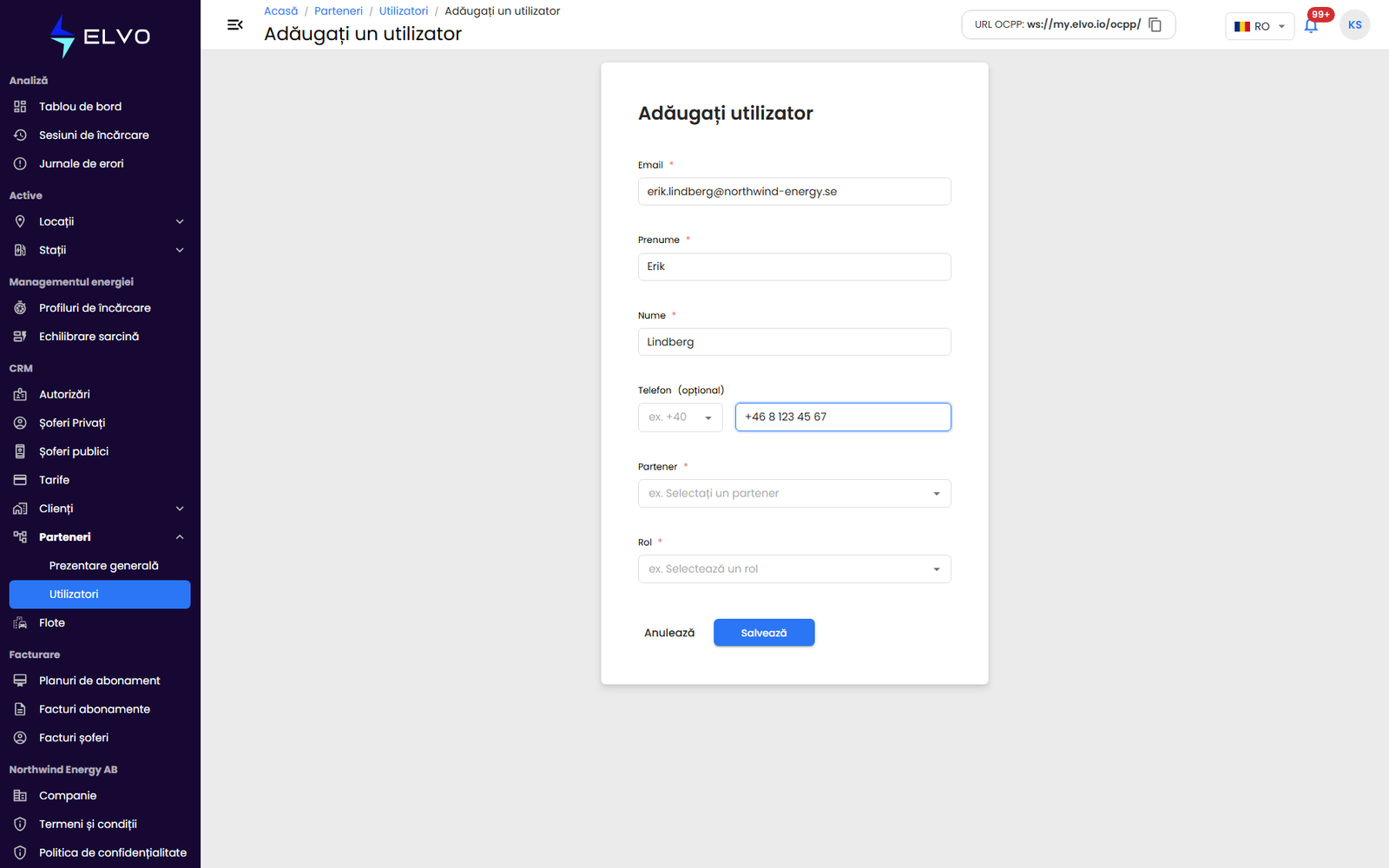Open the Rol selection dropdown
Image resolution: width=1389 pixels, height=868 pixels.
click(x=794, y=569)
